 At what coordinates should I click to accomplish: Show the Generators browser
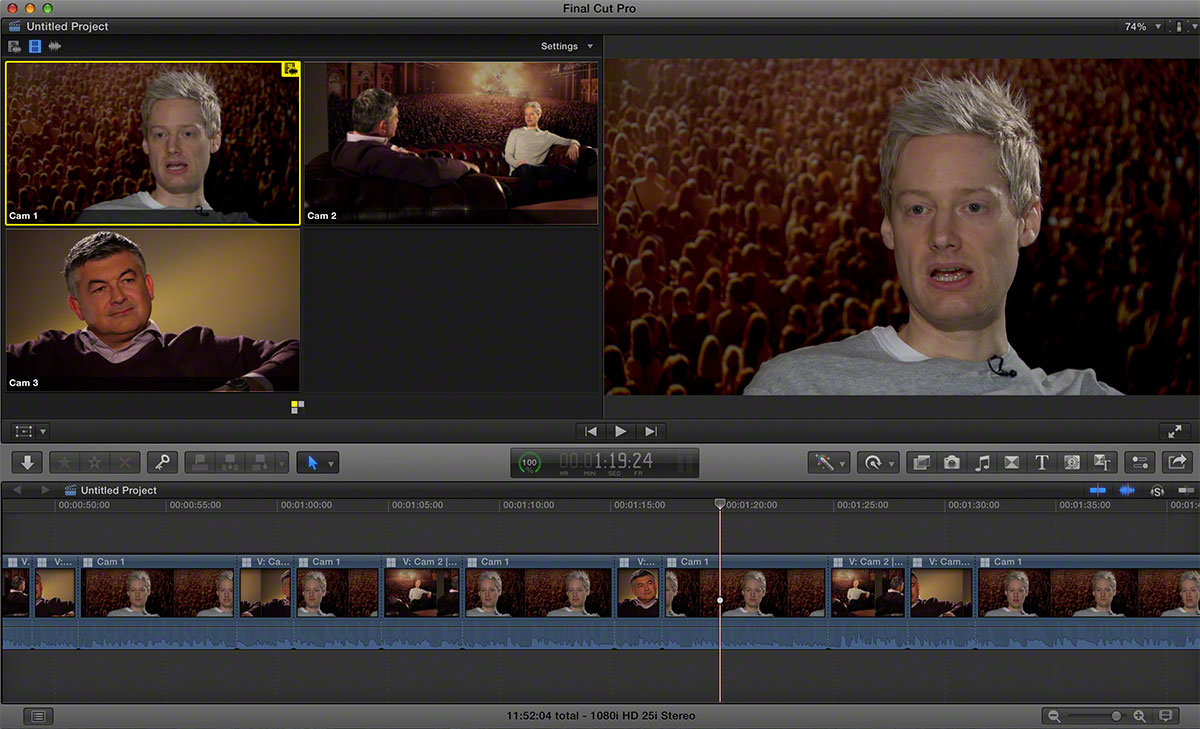(x=1071, y=462)
